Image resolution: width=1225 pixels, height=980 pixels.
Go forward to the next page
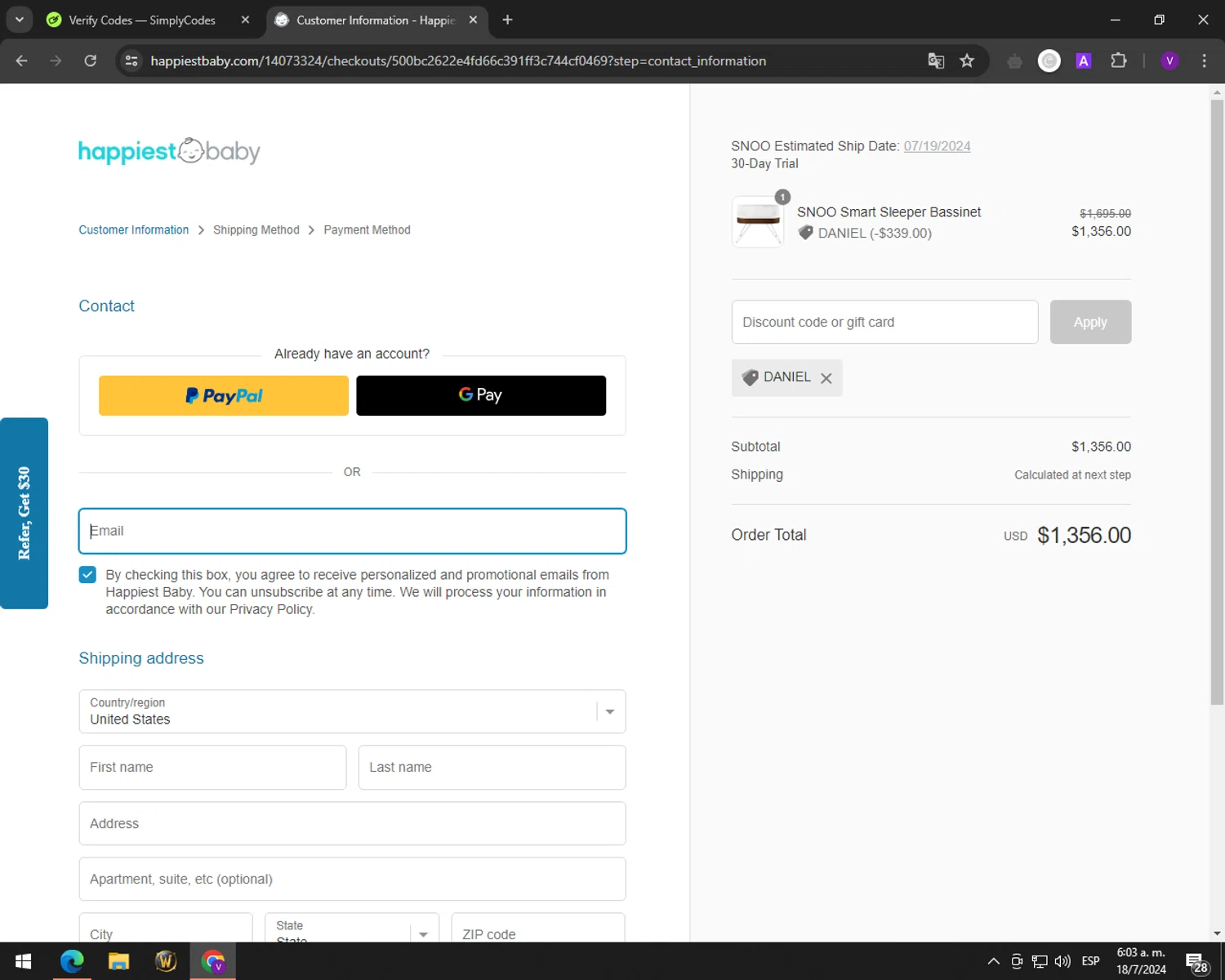(56, 60)
